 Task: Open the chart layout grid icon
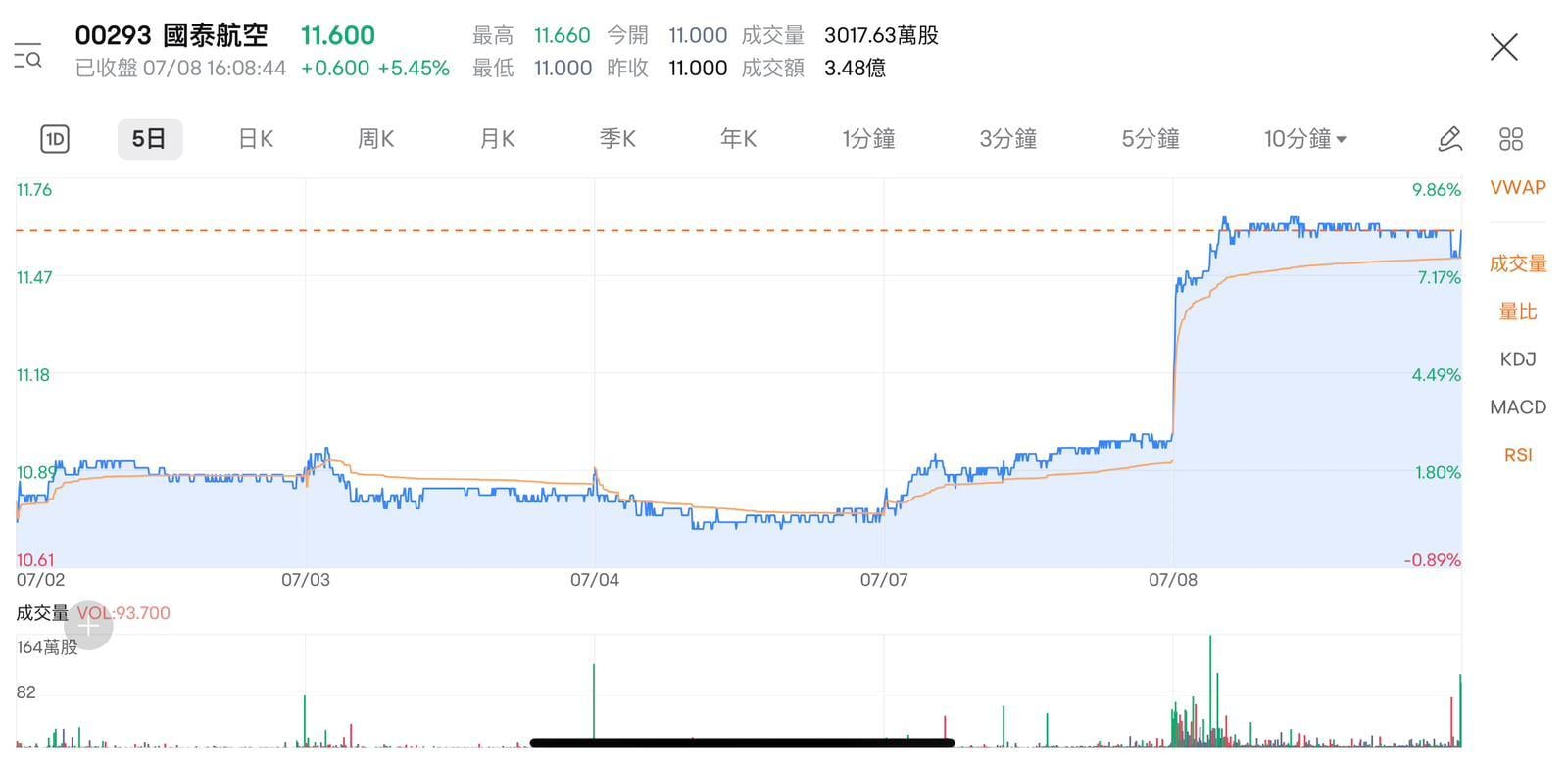pos(1510,139)
